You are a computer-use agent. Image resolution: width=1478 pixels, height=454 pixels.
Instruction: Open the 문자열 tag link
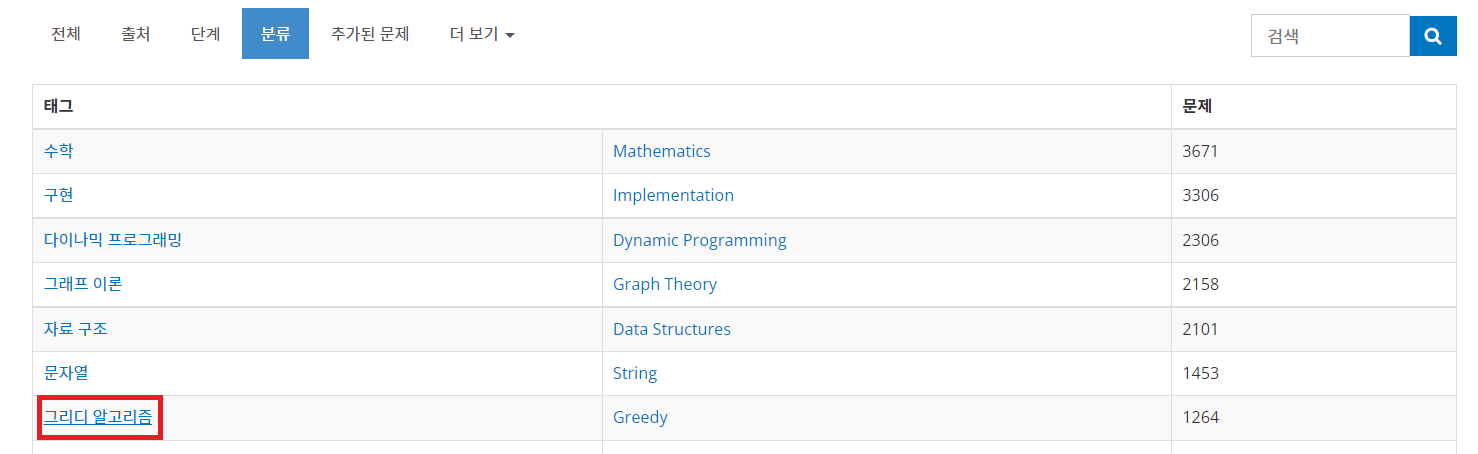coord(66,373)
